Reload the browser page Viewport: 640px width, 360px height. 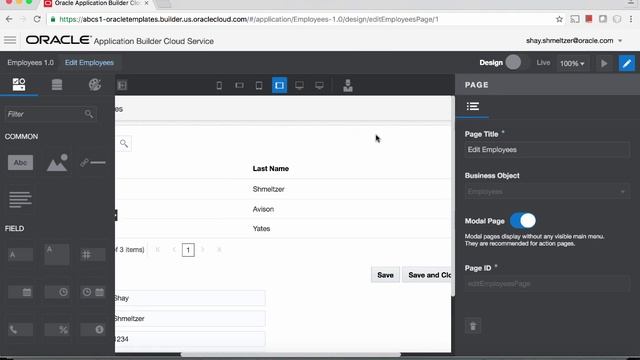tap(37, 19)
